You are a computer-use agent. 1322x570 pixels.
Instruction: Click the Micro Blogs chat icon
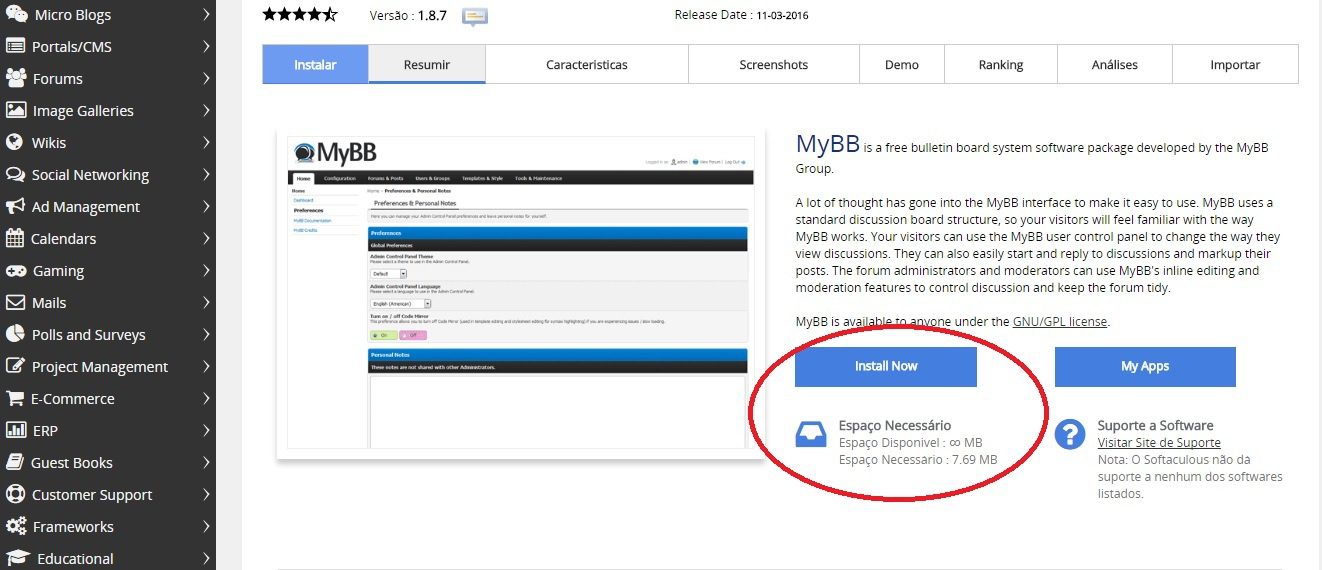click(x=16, y=14)
